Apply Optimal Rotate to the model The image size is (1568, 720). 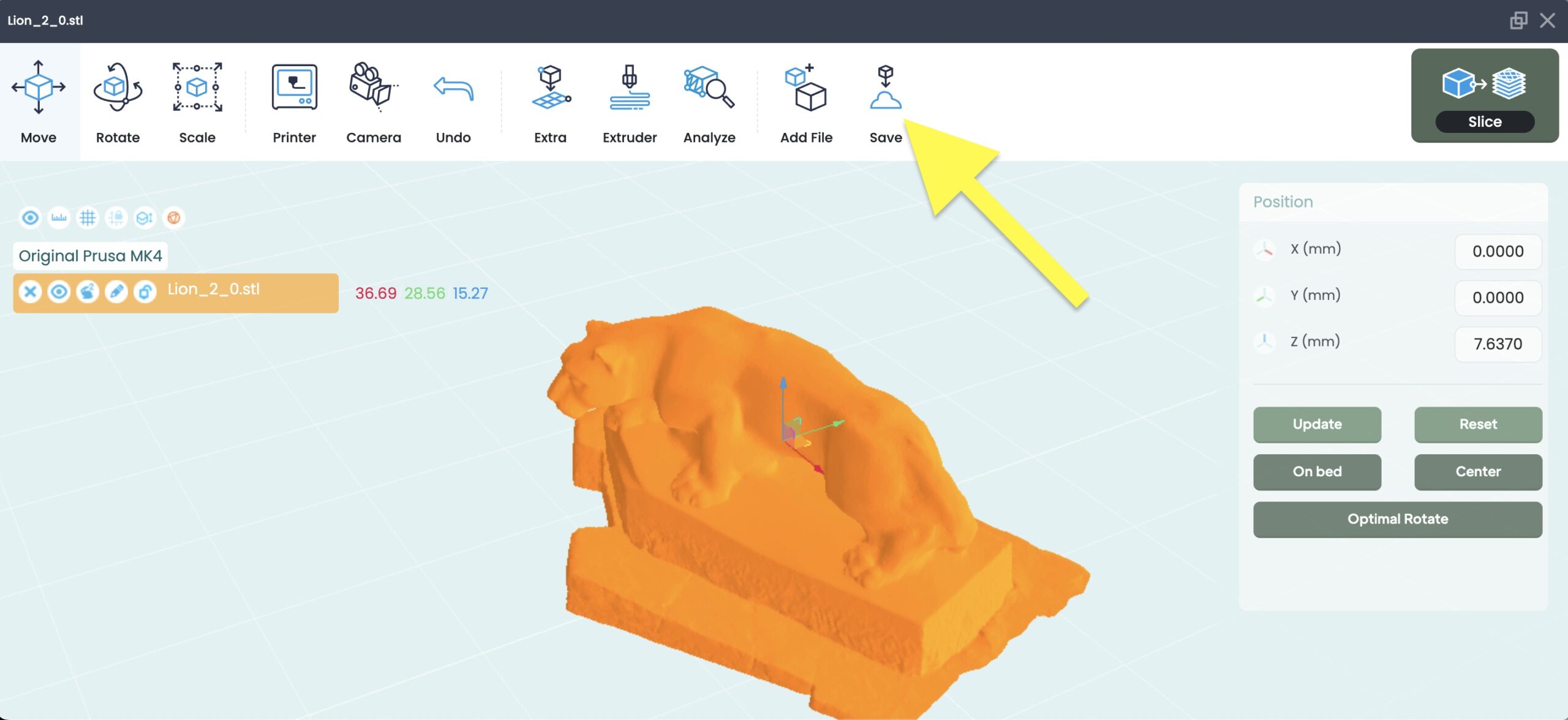pyautogui.click(x=1398, y=519)
